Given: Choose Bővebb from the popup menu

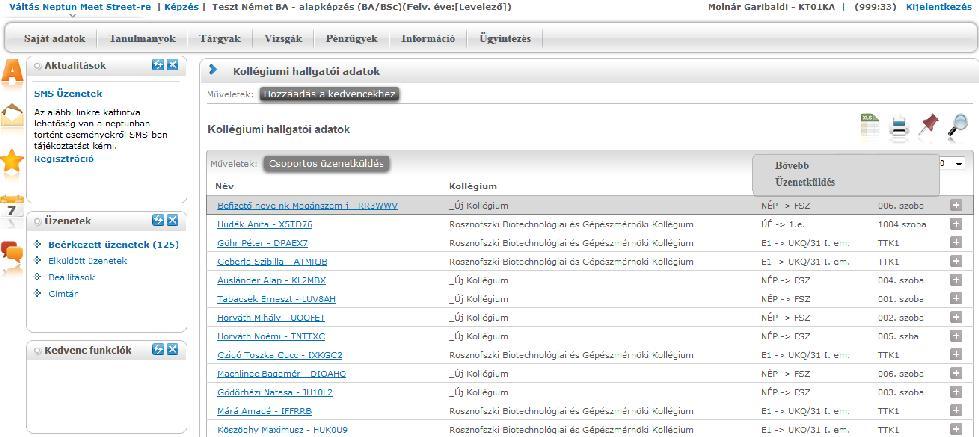Looking at the screenshot, I should 792,166.
